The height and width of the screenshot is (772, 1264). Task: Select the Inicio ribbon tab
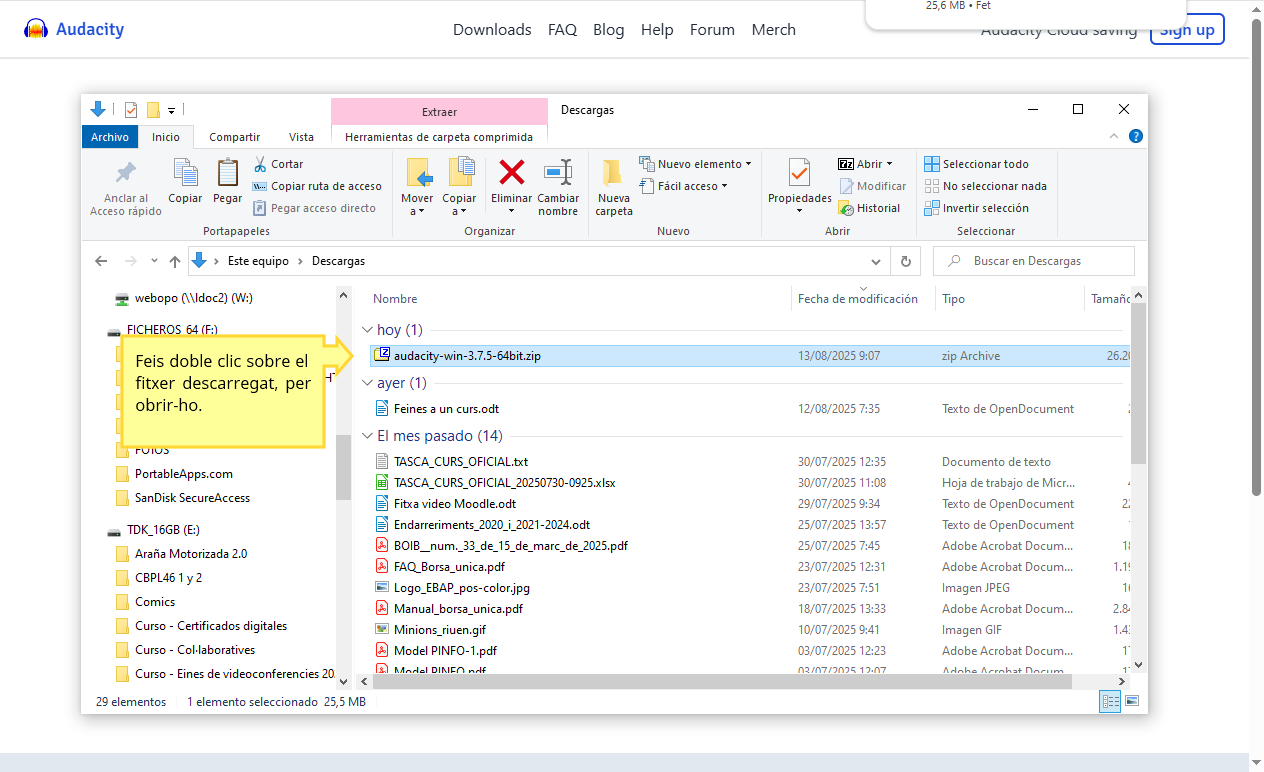(x=166, y=137)
